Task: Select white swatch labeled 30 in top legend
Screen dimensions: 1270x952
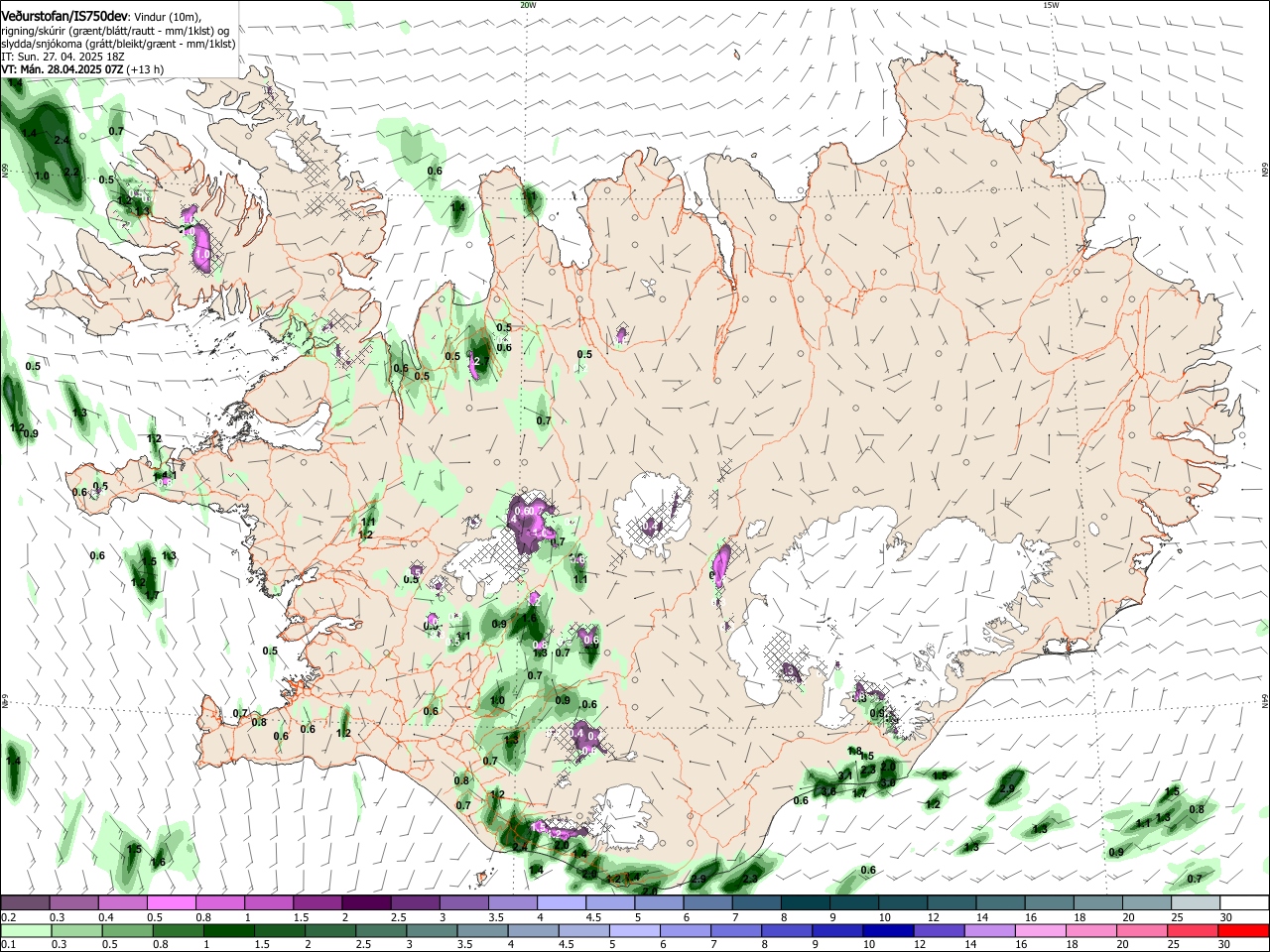Action: [x=1244, y=903]
